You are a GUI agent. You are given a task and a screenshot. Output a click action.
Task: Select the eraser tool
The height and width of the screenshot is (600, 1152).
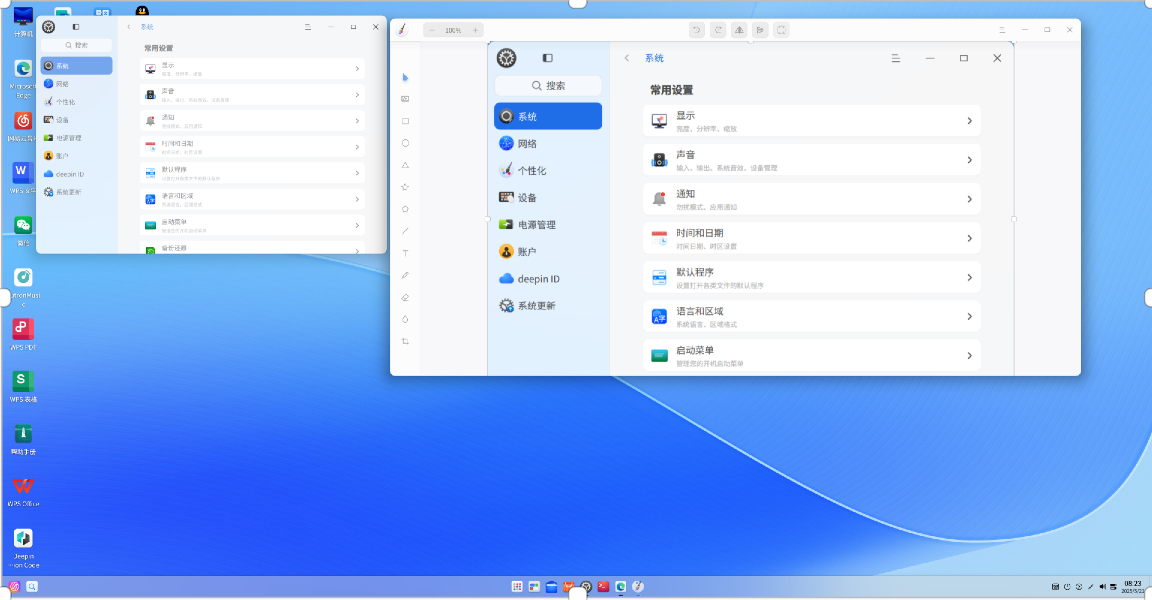point(405,297)
